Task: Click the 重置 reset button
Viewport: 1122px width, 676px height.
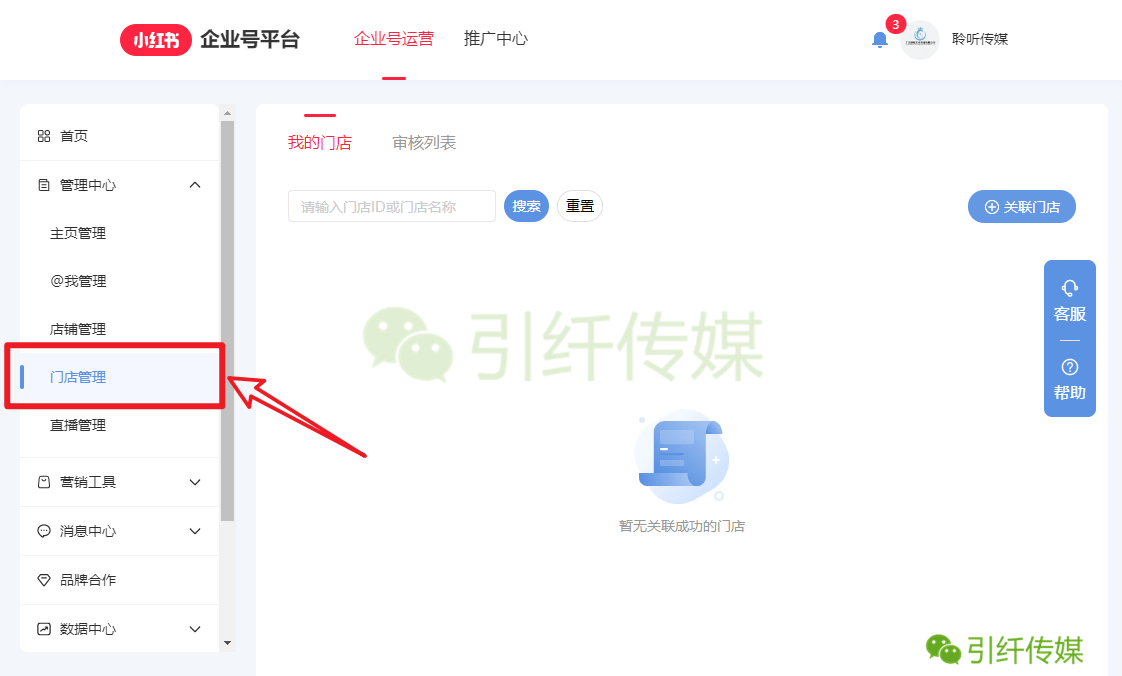Action: [580, 206]
